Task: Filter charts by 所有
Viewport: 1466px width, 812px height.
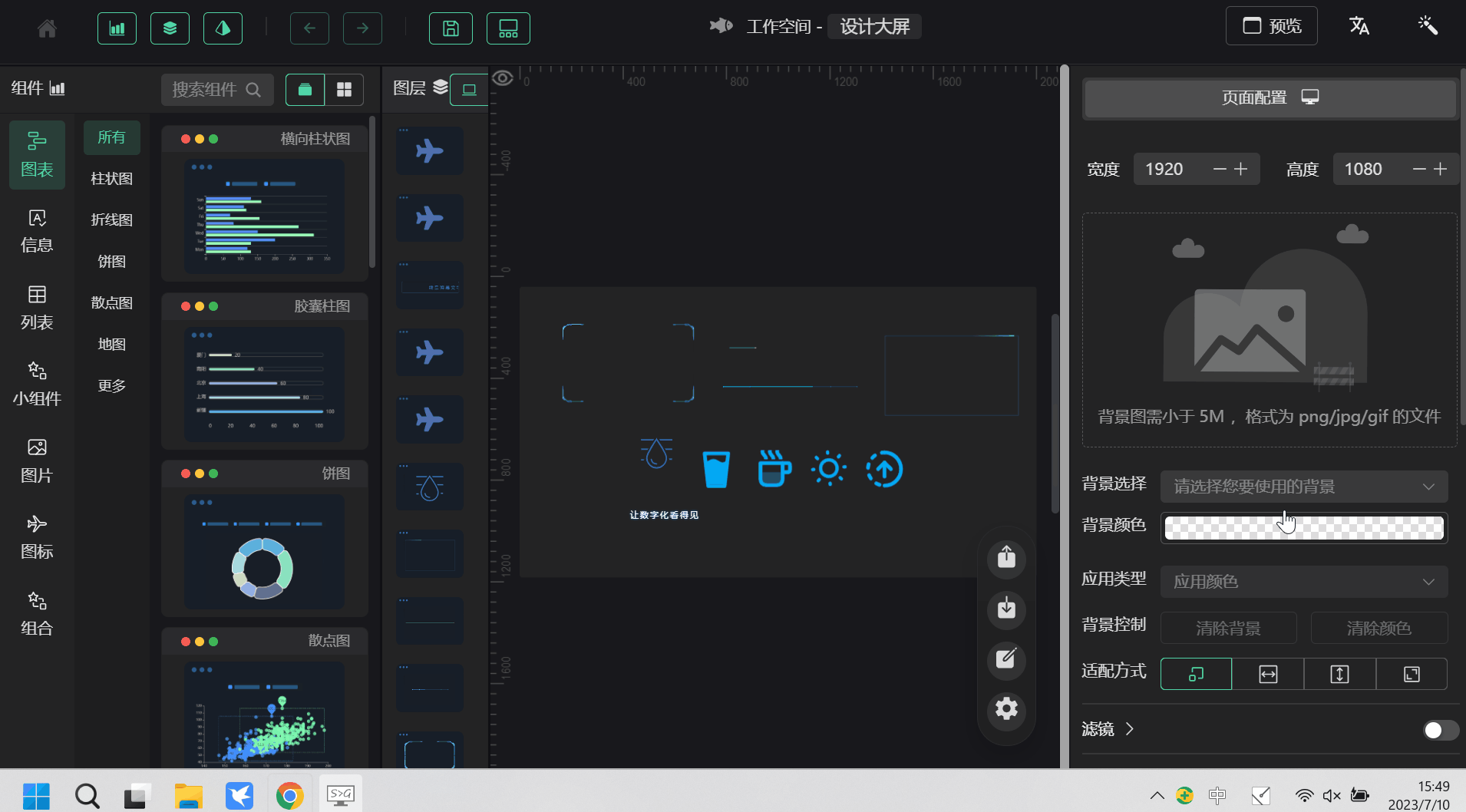Action: click(111, 137)
